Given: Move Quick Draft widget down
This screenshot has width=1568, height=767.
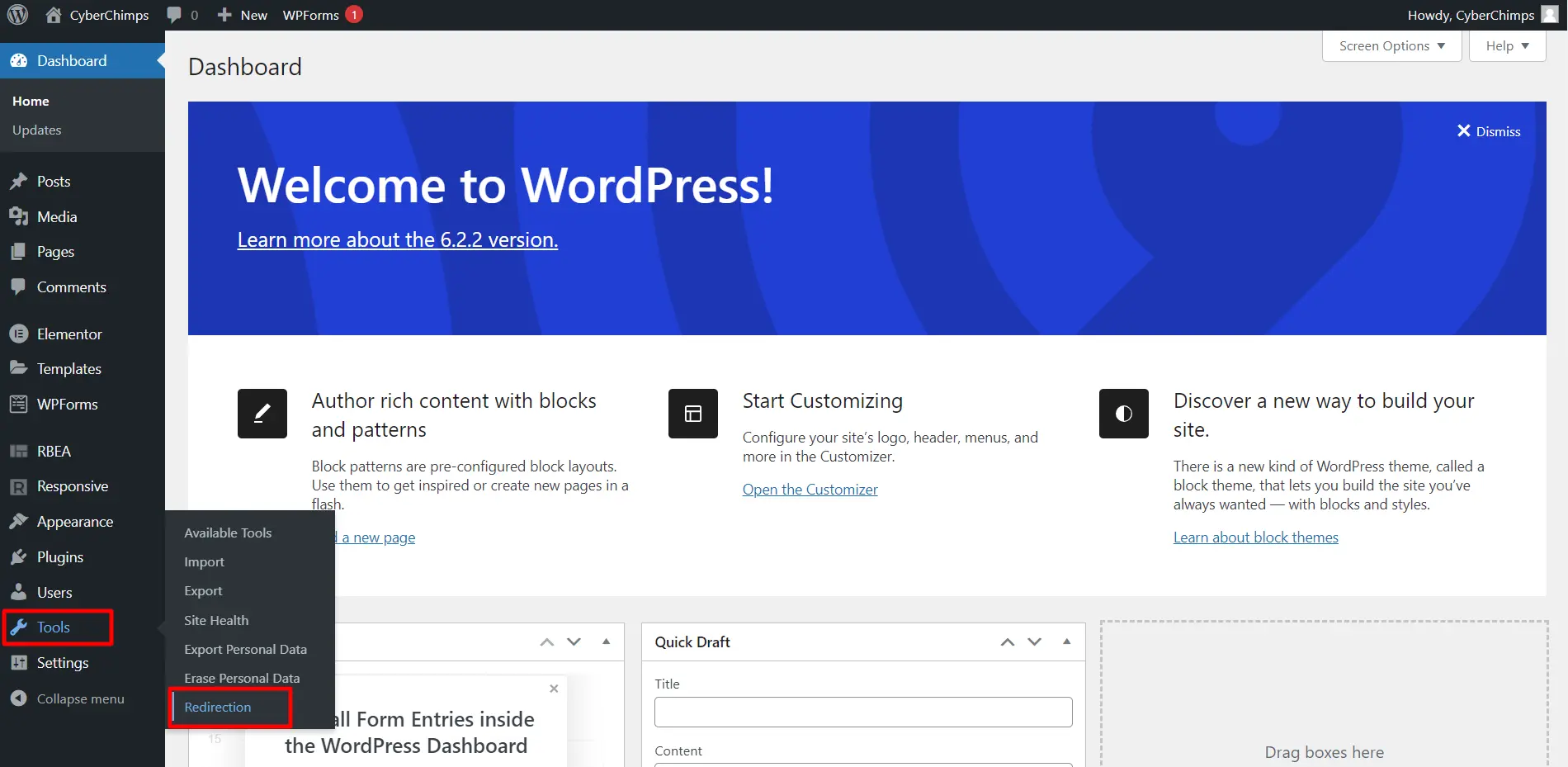Looking at the screenshot, I should click(1035, 642).
